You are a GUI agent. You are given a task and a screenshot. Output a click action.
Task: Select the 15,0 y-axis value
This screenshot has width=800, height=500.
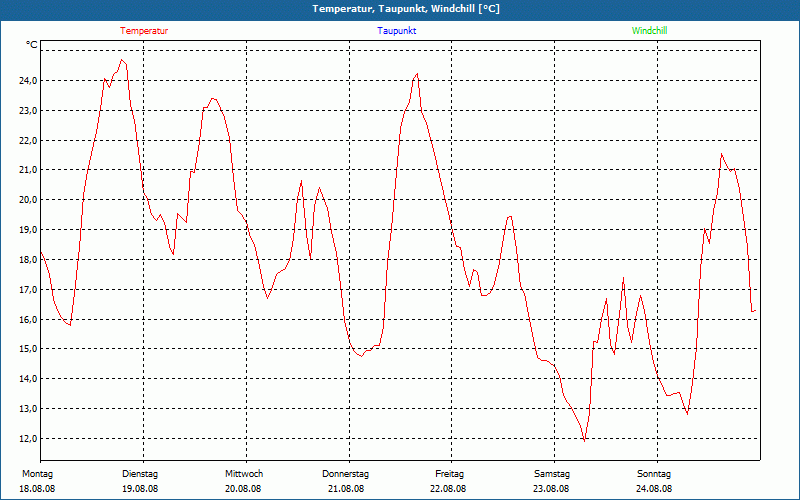pos(28,349)
